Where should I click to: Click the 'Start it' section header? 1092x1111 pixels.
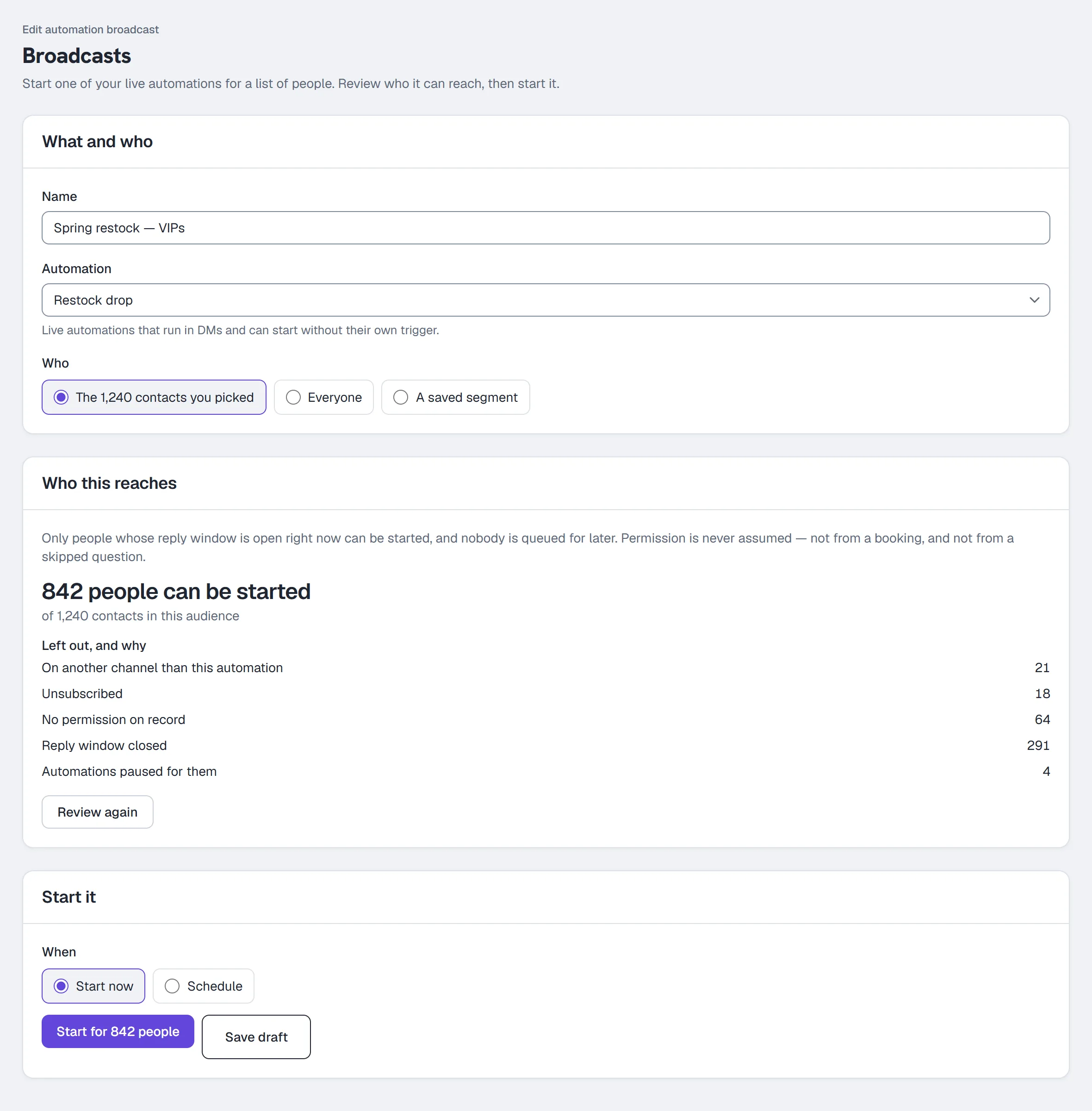[69, 897]
